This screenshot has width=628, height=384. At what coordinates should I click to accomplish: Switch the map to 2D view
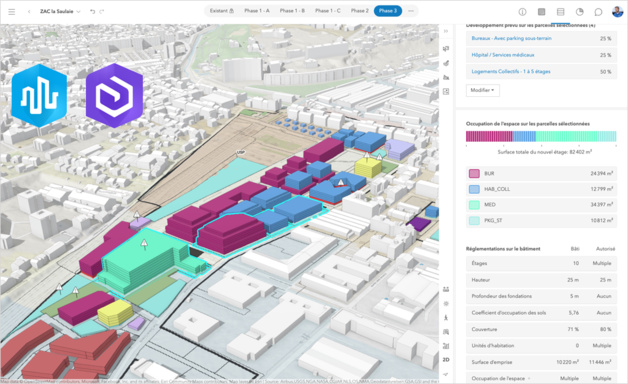pos(446,360)
